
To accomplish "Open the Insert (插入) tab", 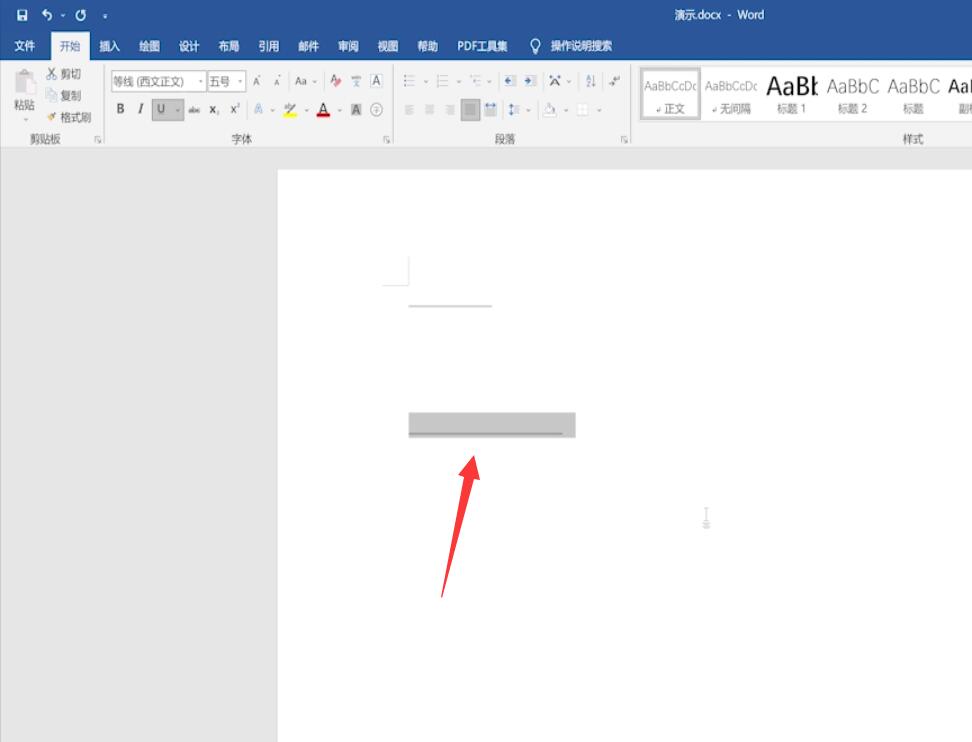I will coord(109,46).
